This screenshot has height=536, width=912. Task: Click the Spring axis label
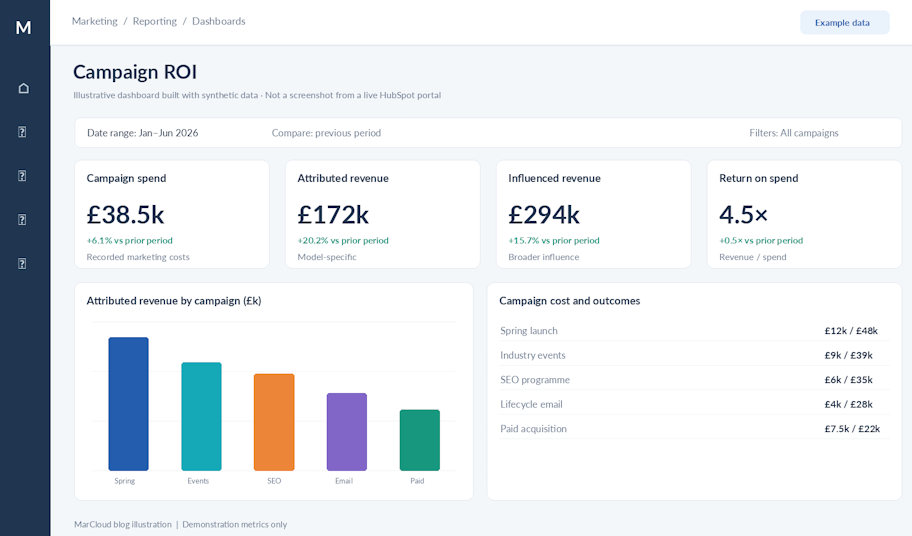tap(124, 481)
